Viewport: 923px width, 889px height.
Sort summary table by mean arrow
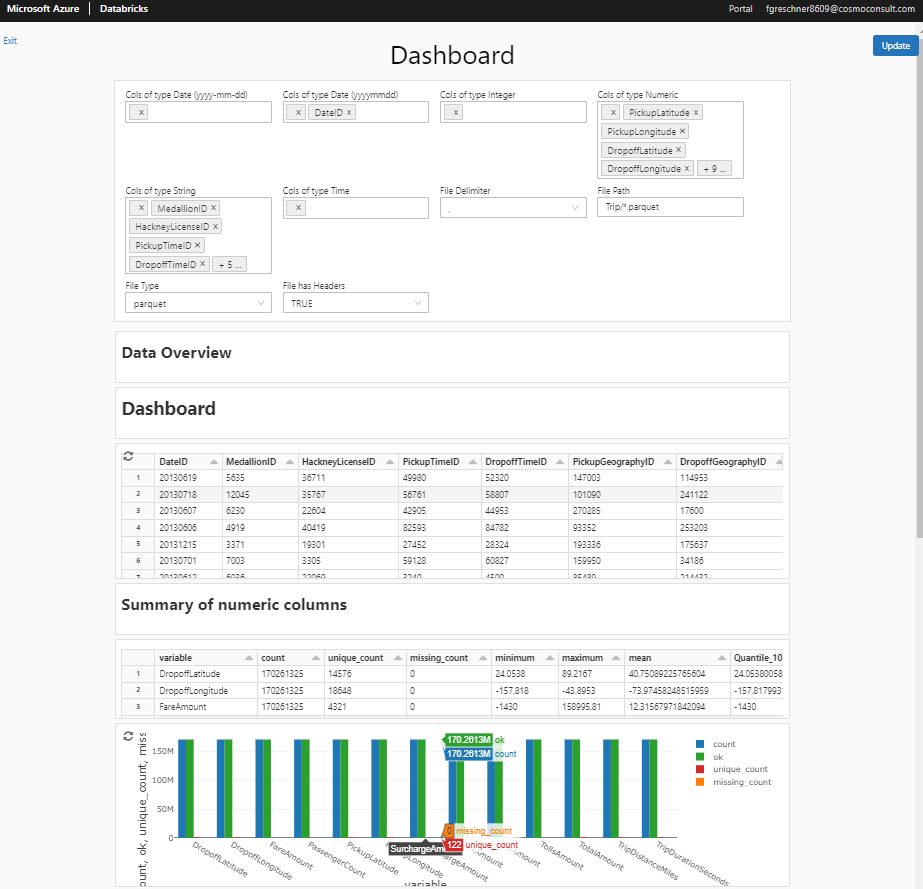pyautogui.click(x=722, y=658)
